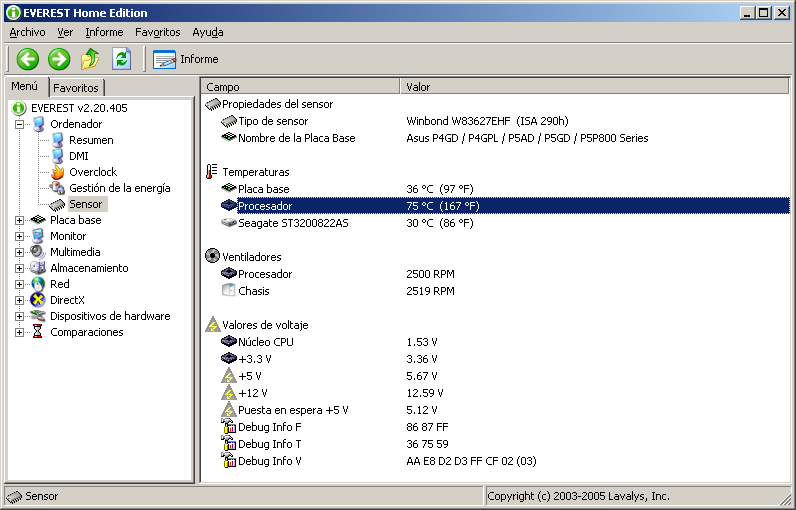This screenshot has height=510, width=796.
Task: Open the Ayuda menu
Action: (x=208, y=32)
